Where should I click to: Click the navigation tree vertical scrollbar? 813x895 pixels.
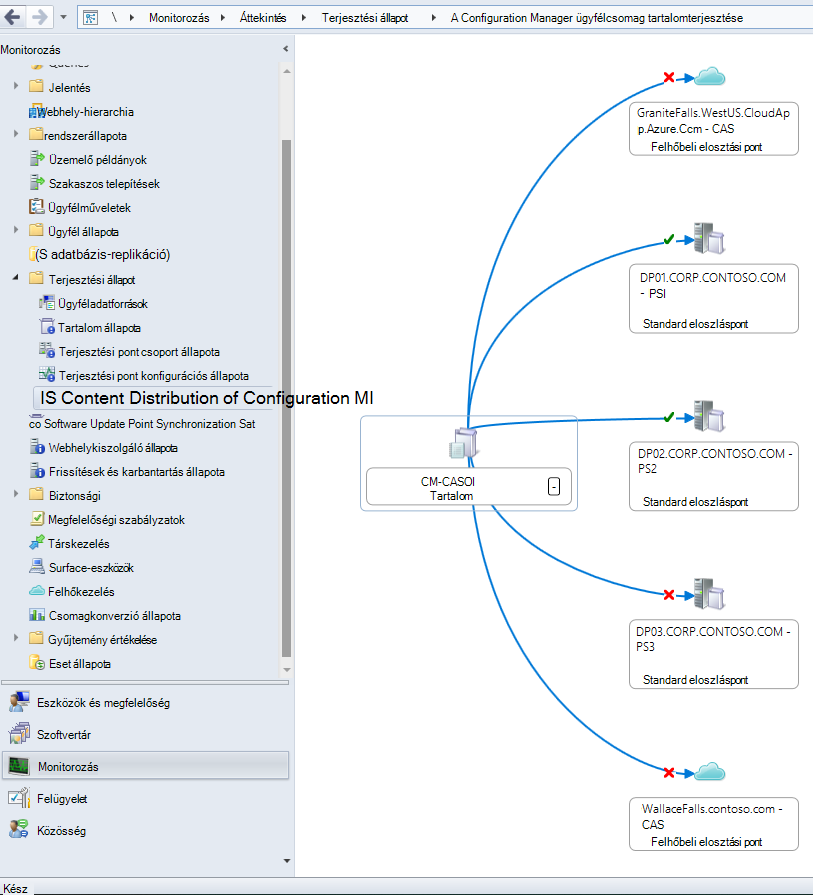(x=287, y=398)
